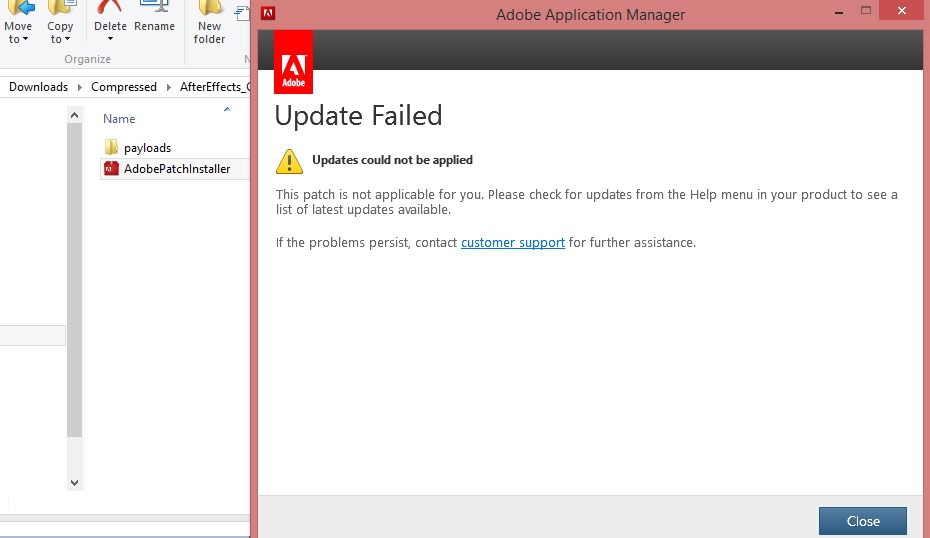Go to Downloads in the address breadcrumb

(x=39, y=87)
